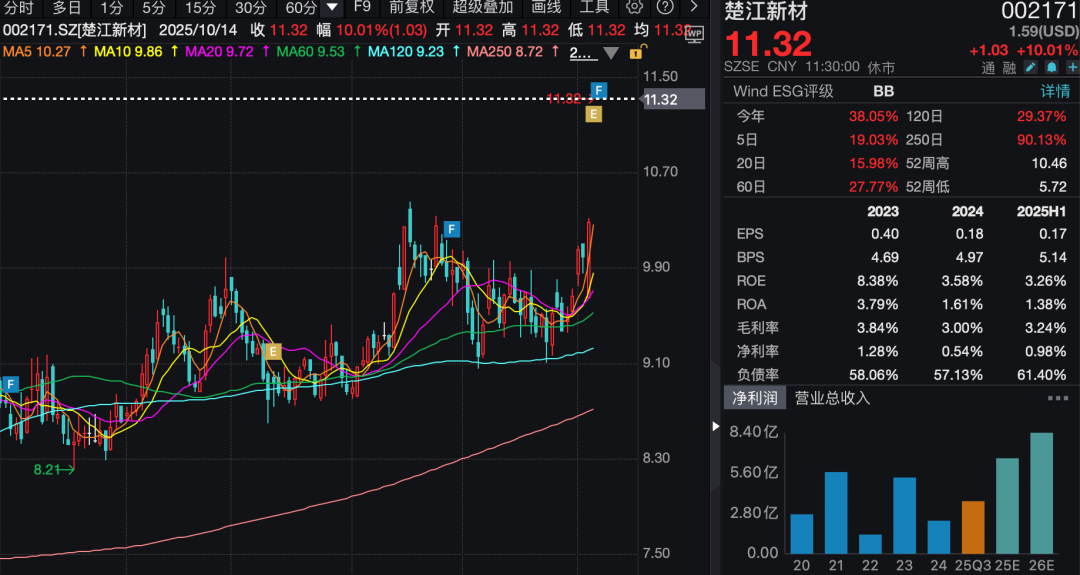Screen dimensions: 1080x575
Task: Click the yellow E marker below price line
Action: click(x=593, y=114)
